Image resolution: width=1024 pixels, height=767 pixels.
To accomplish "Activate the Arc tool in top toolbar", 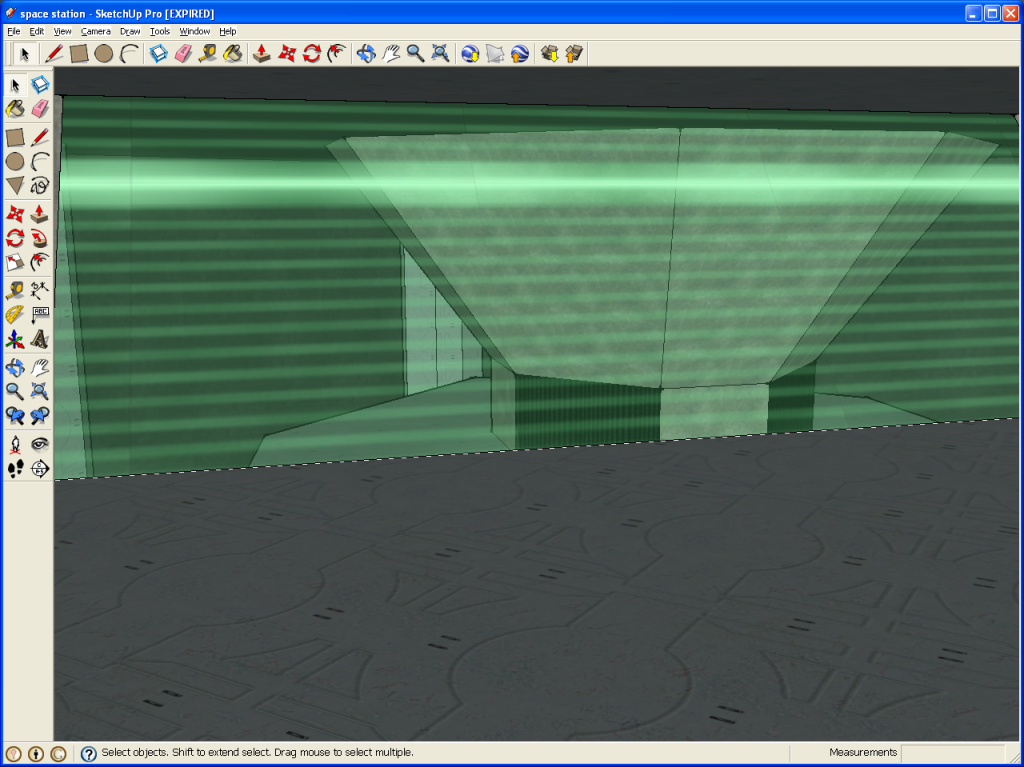I will [x=129, y=54].
